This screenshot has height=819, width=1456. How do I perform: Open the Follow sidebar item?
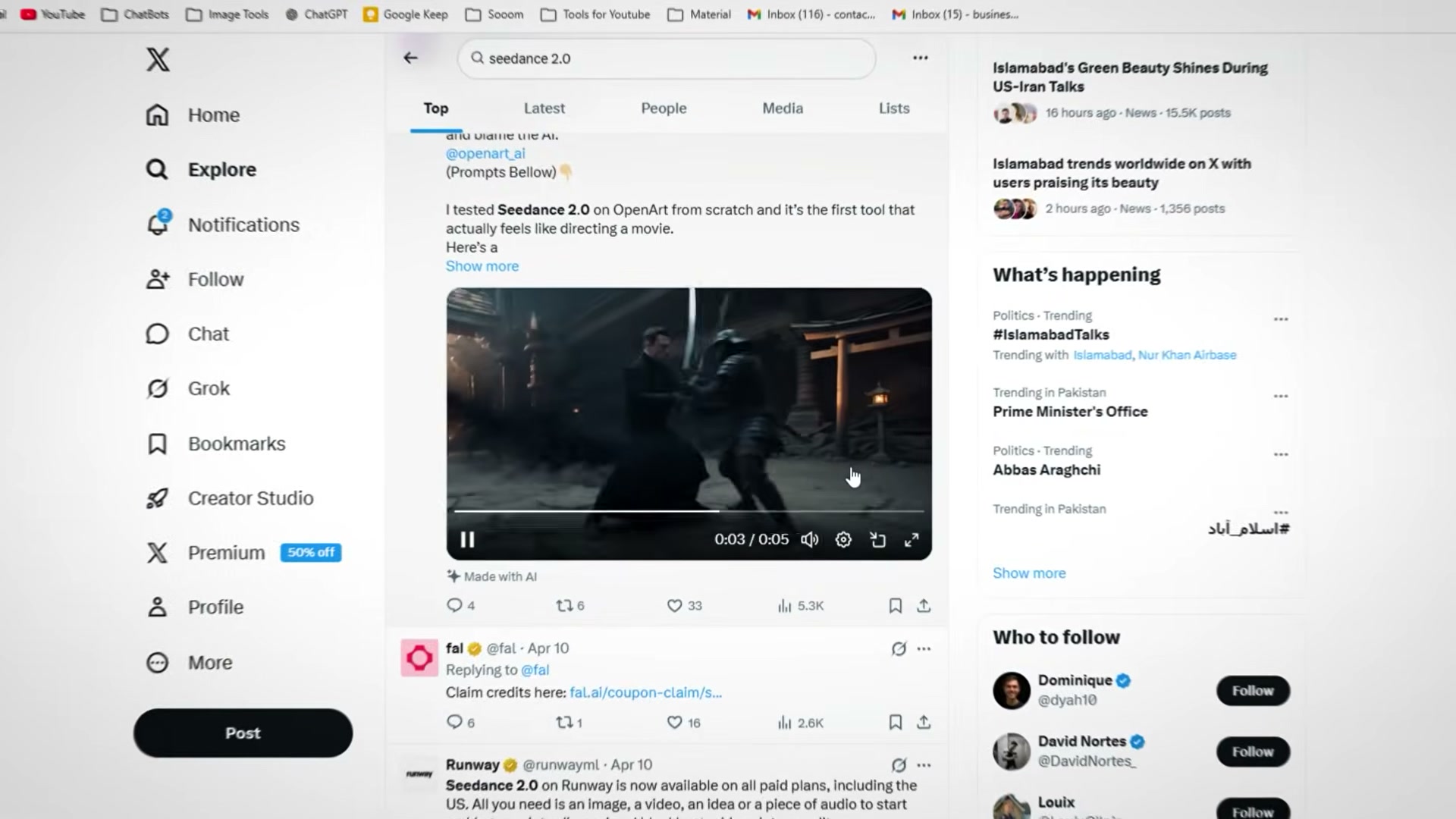click(x=195, y=279)
